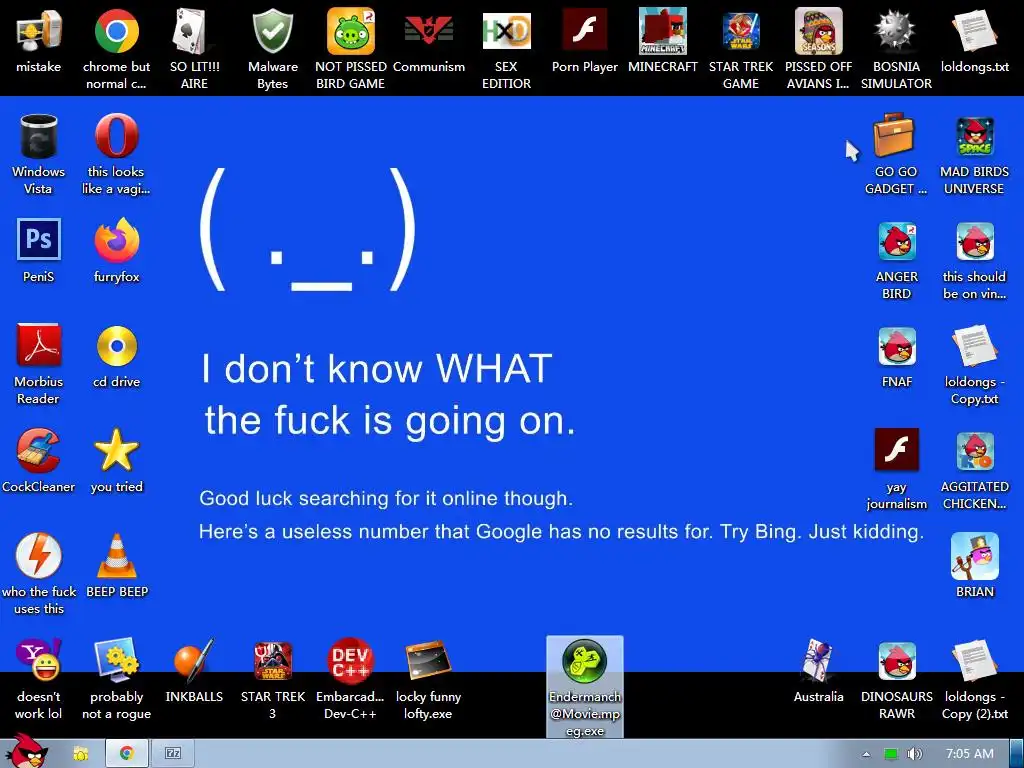The image size is (1024, 768).
Task: Open the 'Morbius Reader' Adobe icon
Action: [39, 364]
